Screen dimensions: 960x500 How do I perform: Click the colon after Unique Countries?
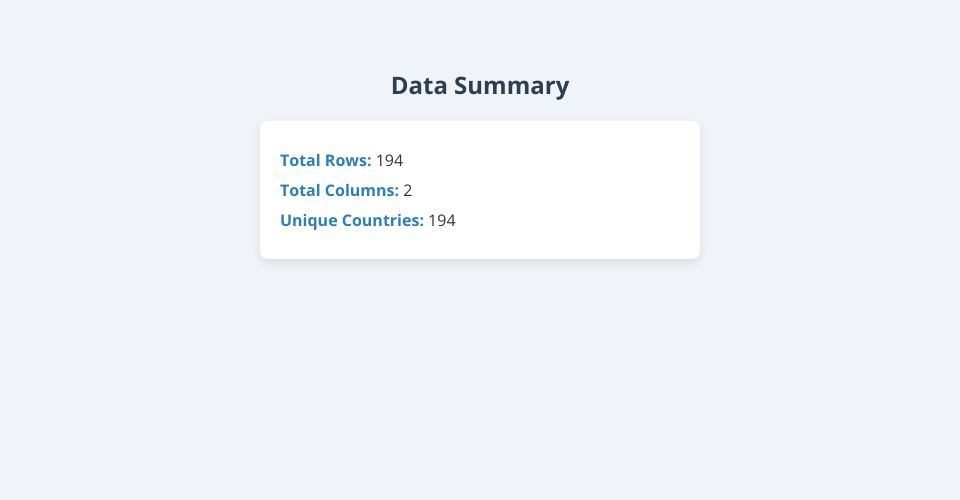[x=422, y=221]
